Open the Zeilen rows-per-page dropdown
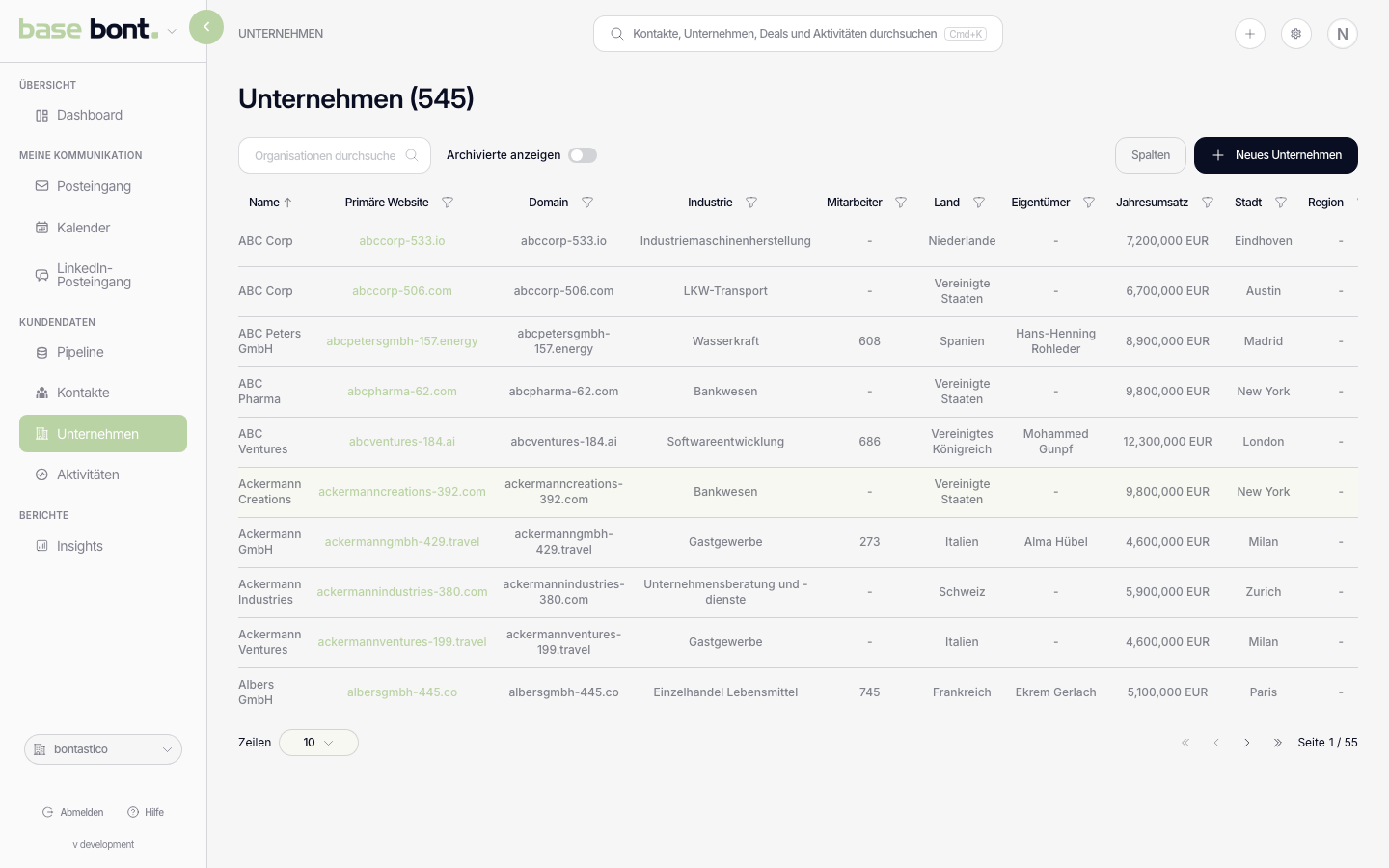Screen dimensions: 1389x868 pos(318,743)
